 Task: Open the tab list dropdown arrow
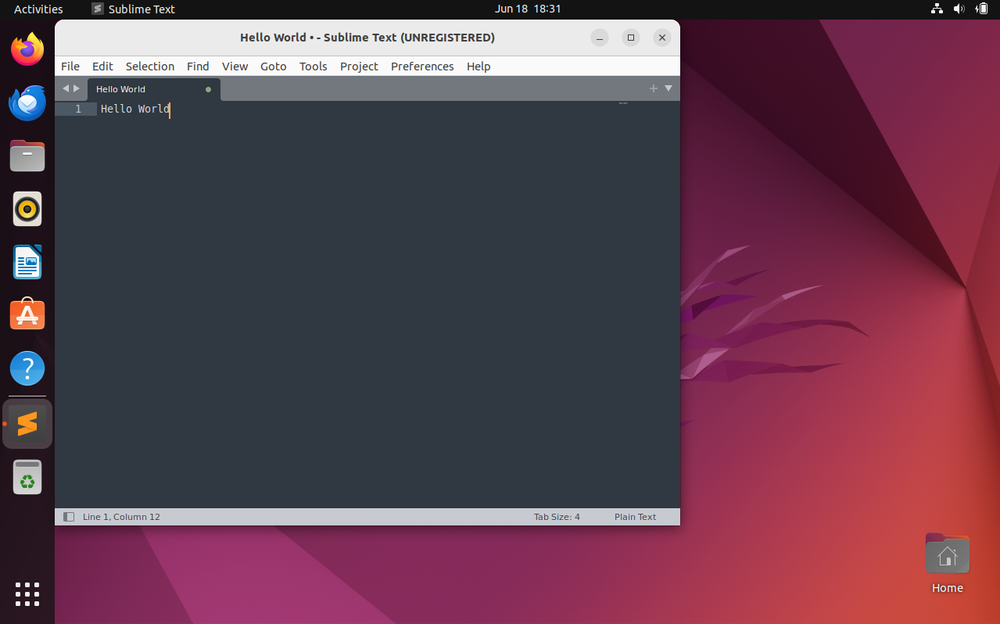pyautogui.click(x=669, y=89)
